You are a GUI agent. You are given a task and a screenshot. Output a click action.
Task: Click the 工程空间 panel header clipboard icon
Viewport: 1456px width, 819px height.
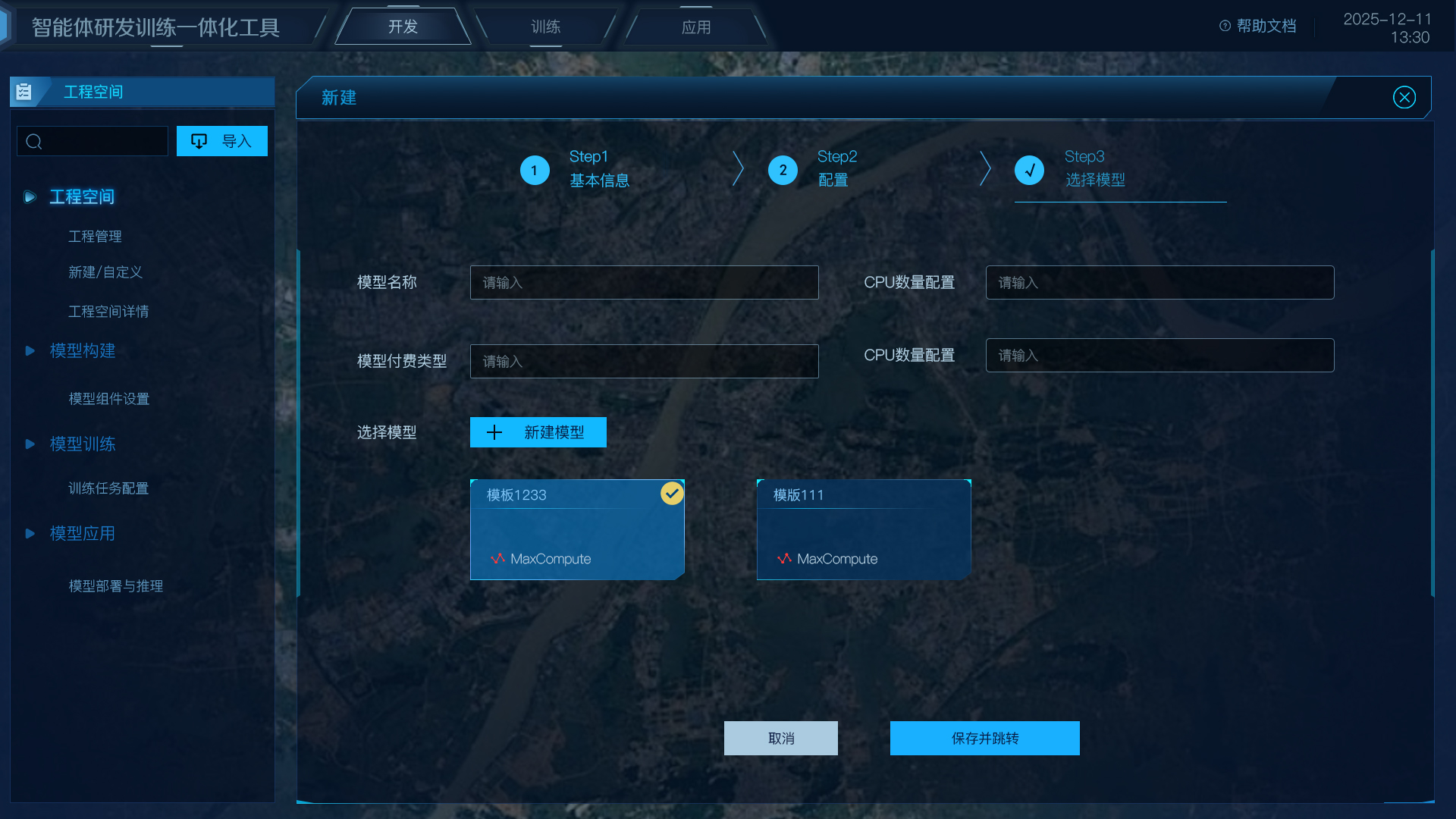click(24, 92)
